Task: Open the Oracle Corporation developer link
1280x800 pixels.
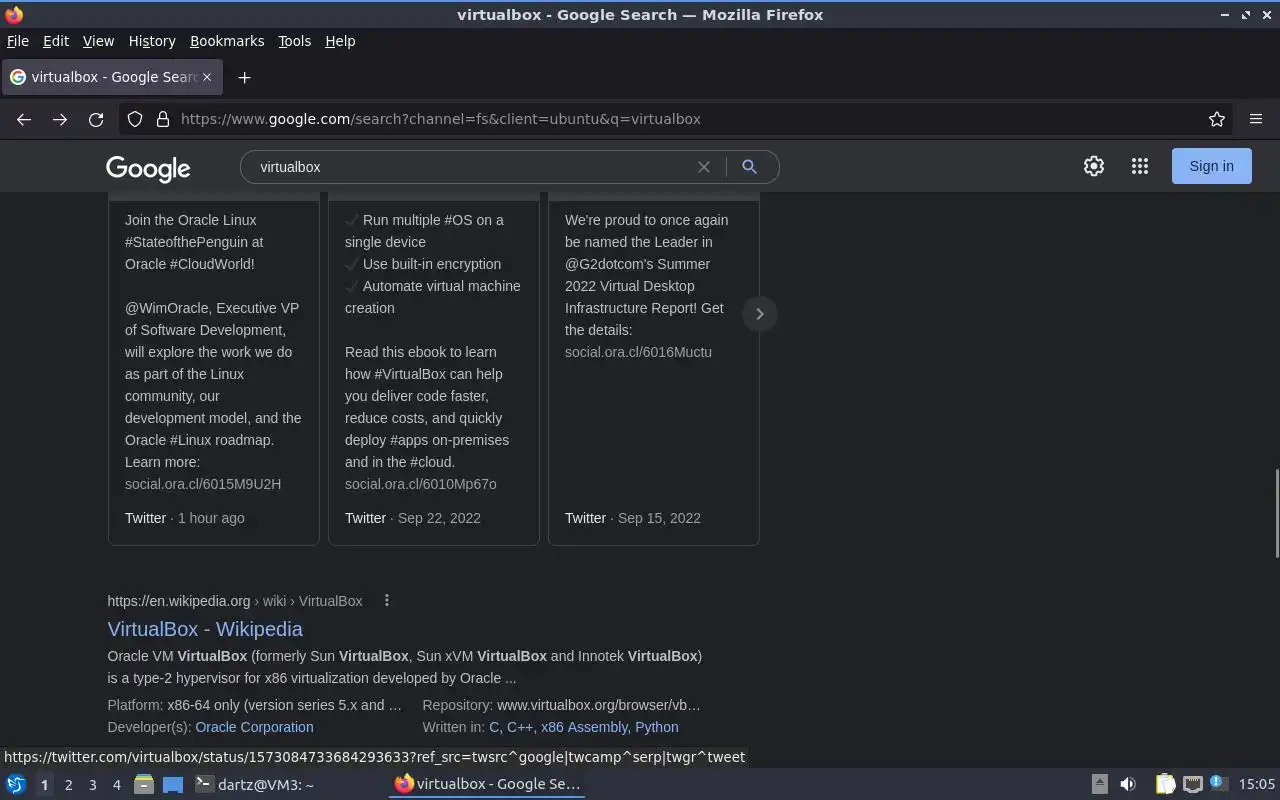Action: click(x=254, y=727)
